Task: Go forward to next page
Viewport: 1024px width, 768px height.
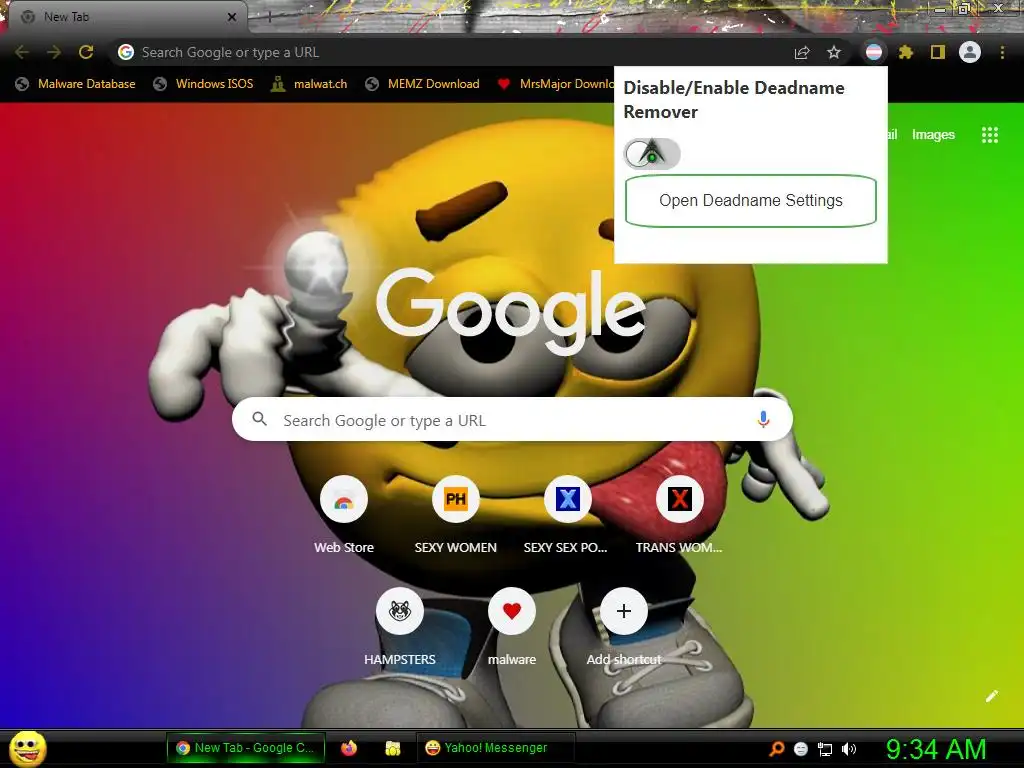Action: point(54,52)
